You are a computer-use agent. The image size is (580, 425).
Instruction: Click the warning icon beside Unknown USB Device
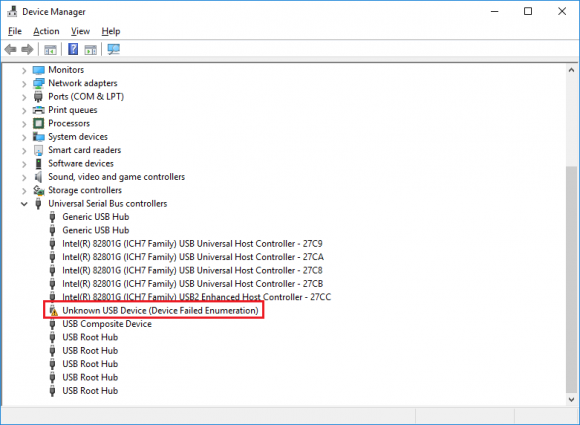(x=54, y=311)
